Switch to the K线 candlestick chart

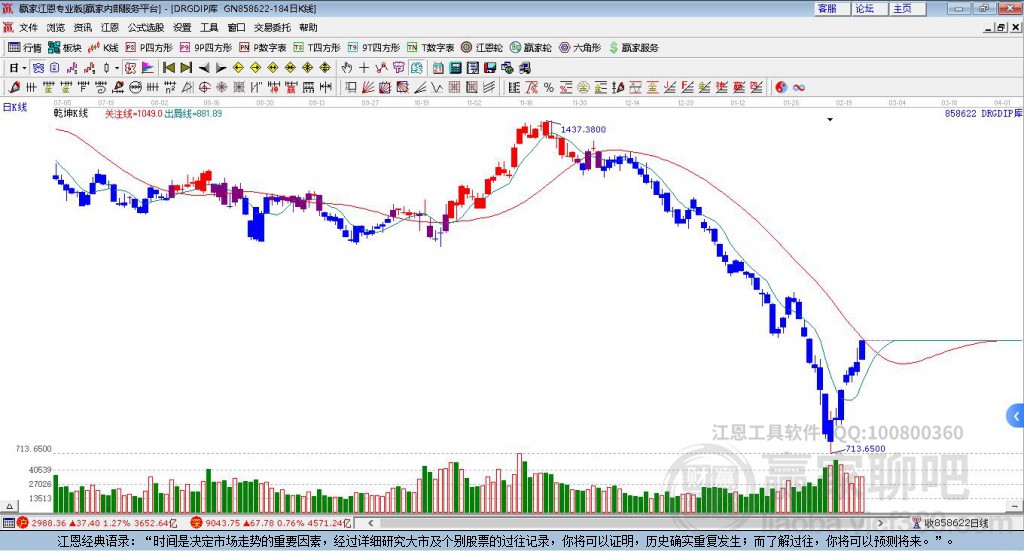click(103, 48)
